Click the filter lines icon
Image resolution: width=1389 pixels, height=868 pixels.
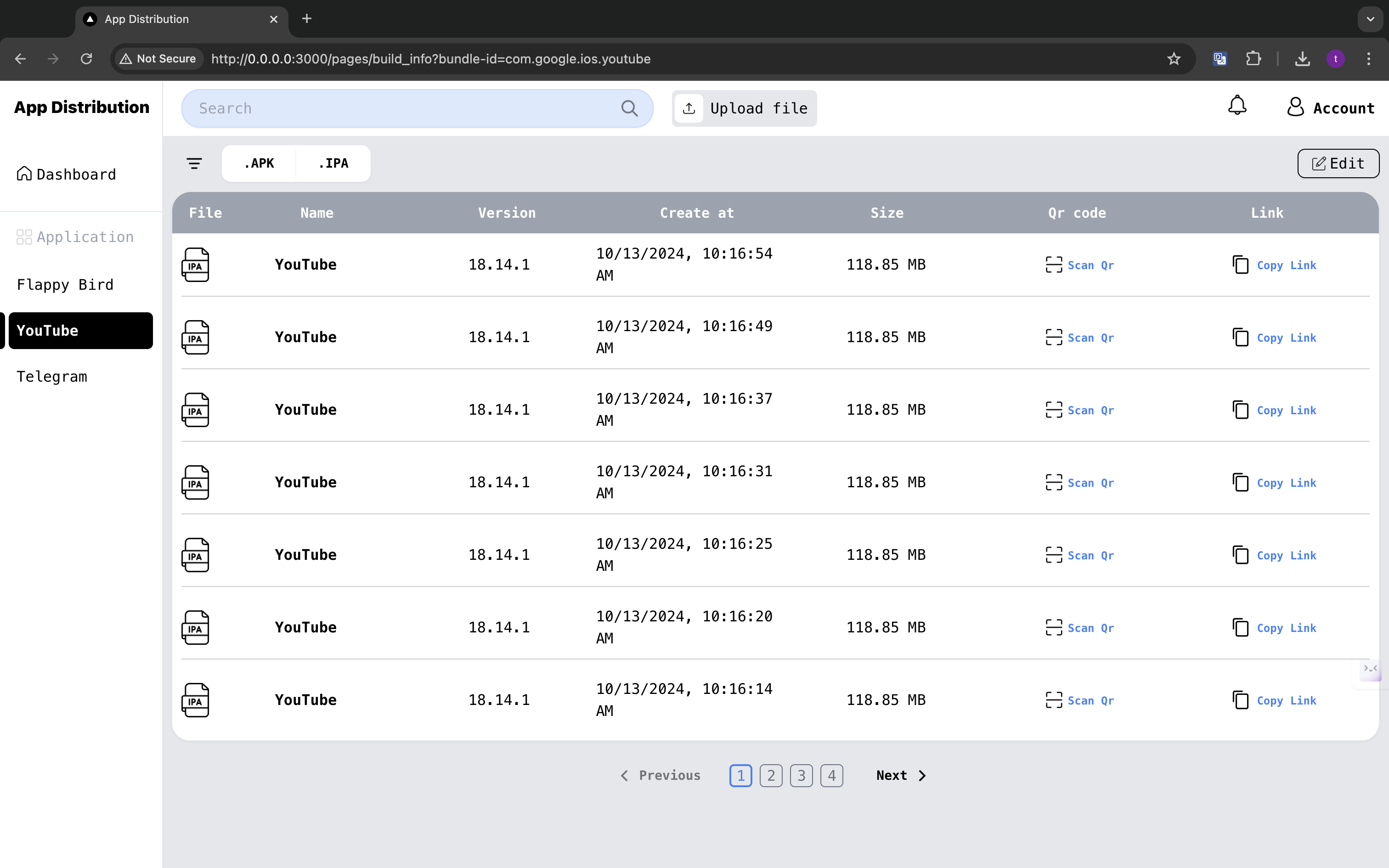(x=194, y=163)
